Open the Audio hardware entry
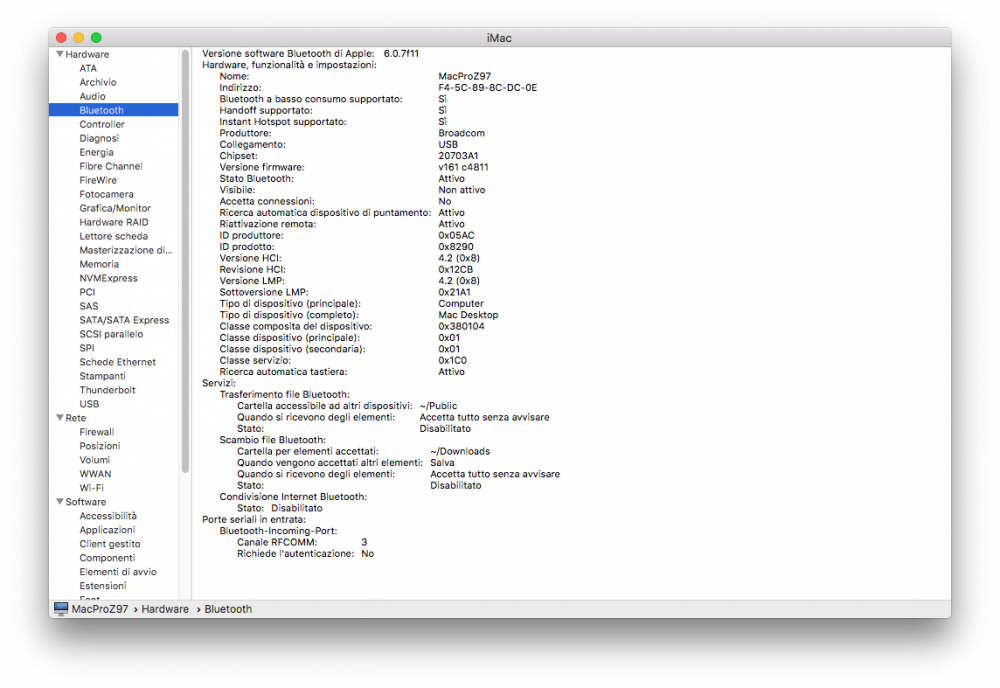Screen dimensions: 1000x688 pyautogui.click(x=92, y=96)
